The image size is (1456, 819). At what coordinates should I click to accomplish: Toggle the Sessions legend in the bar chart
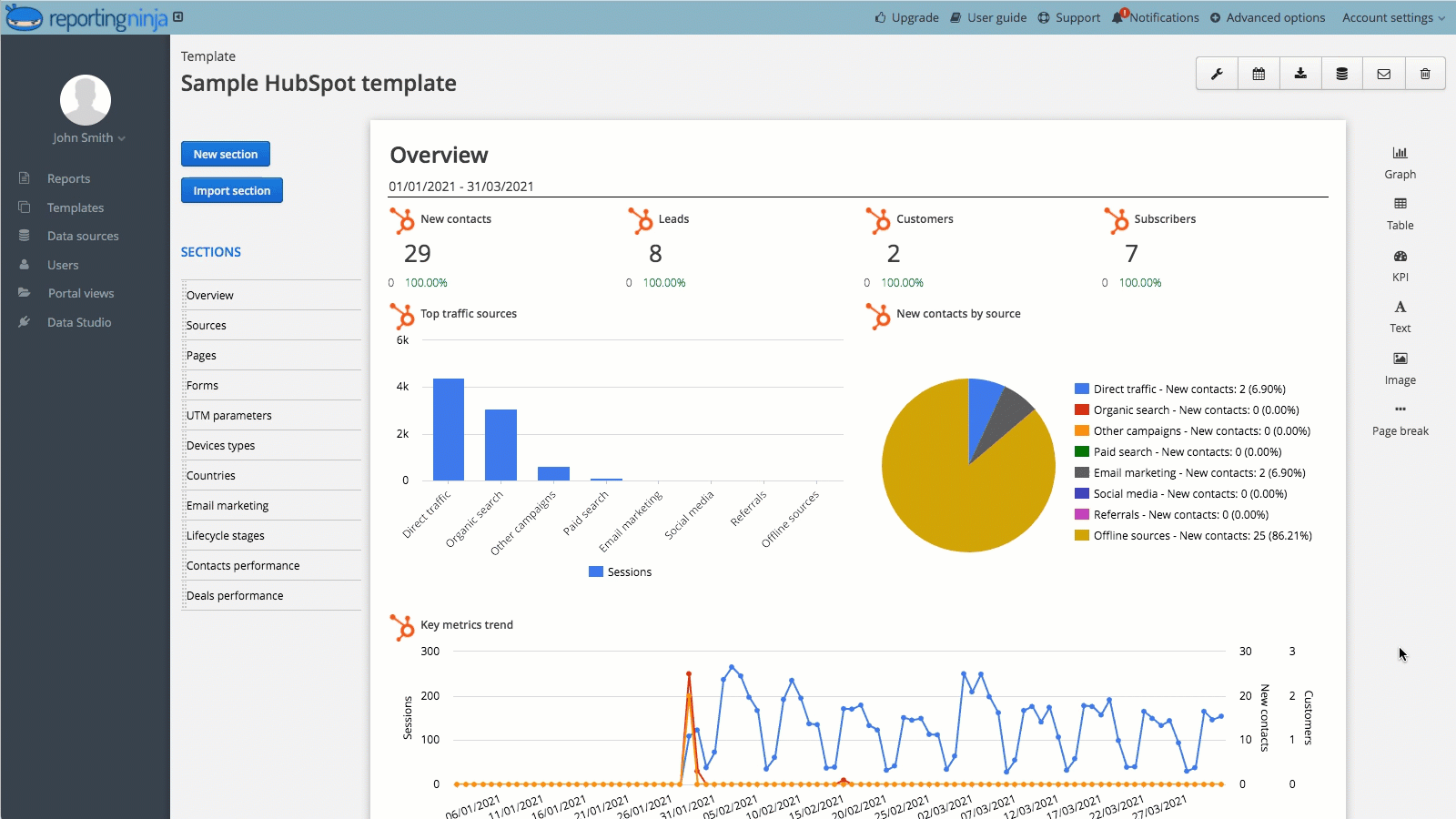pos(621,571)
